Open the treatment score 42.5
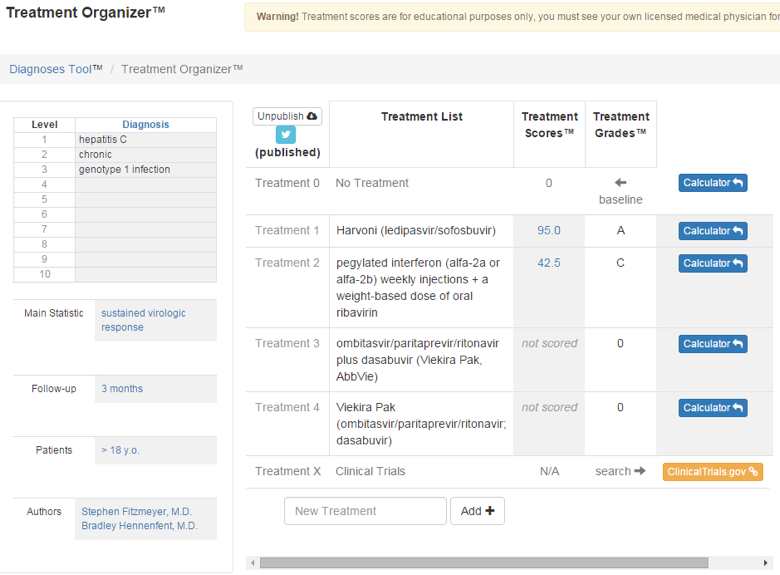Image resolution: width=780 pixels, height=575 pixels. [x=548, y=263]
